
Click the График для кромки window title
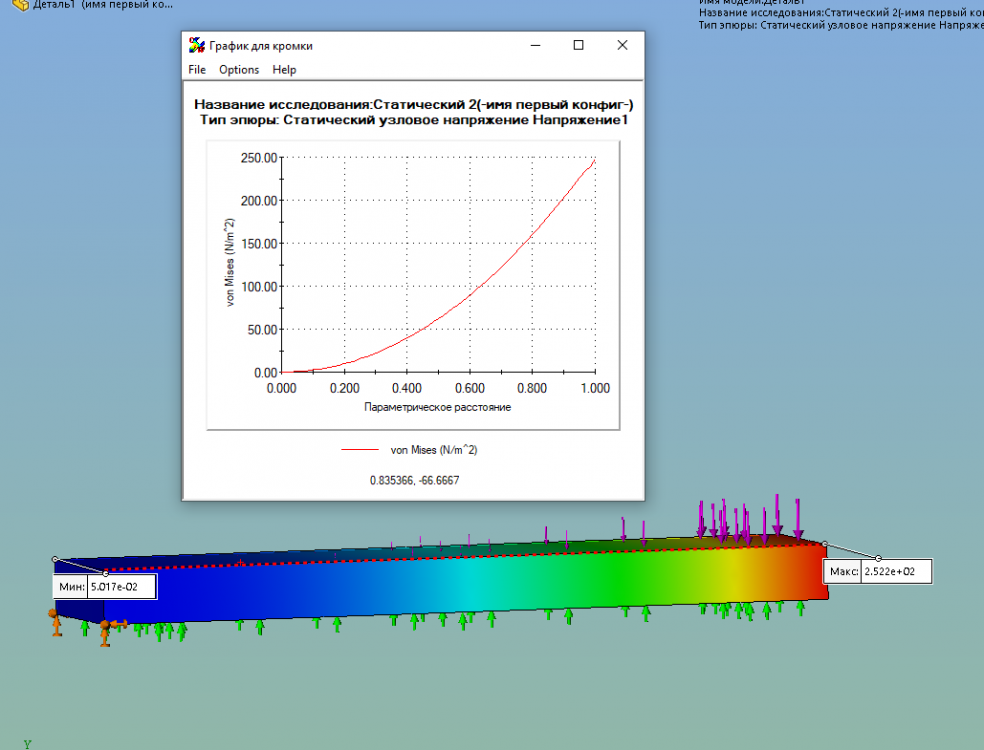click(x=260, y=46)
